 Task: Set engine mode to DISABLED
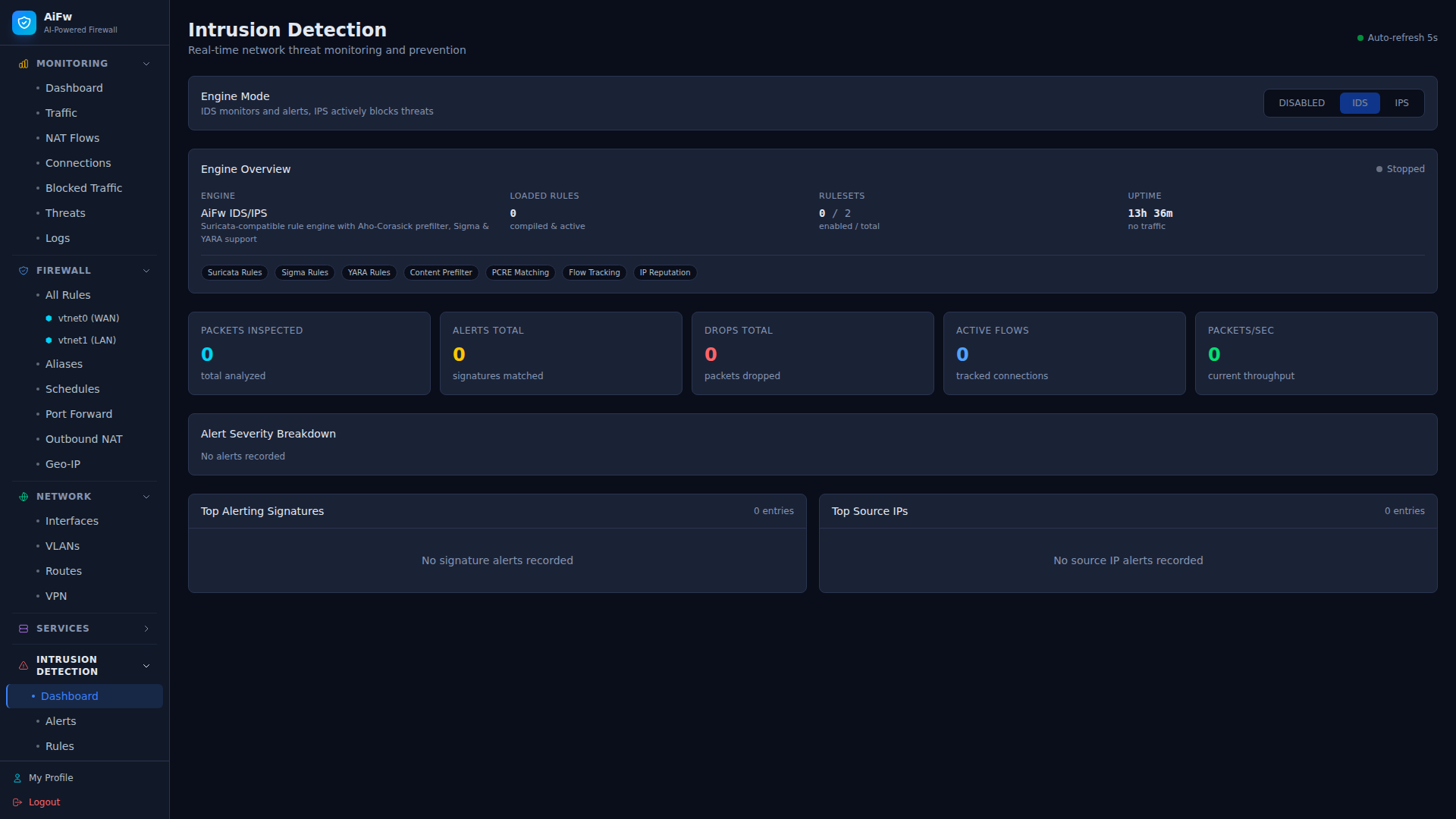pos(1301,102)
